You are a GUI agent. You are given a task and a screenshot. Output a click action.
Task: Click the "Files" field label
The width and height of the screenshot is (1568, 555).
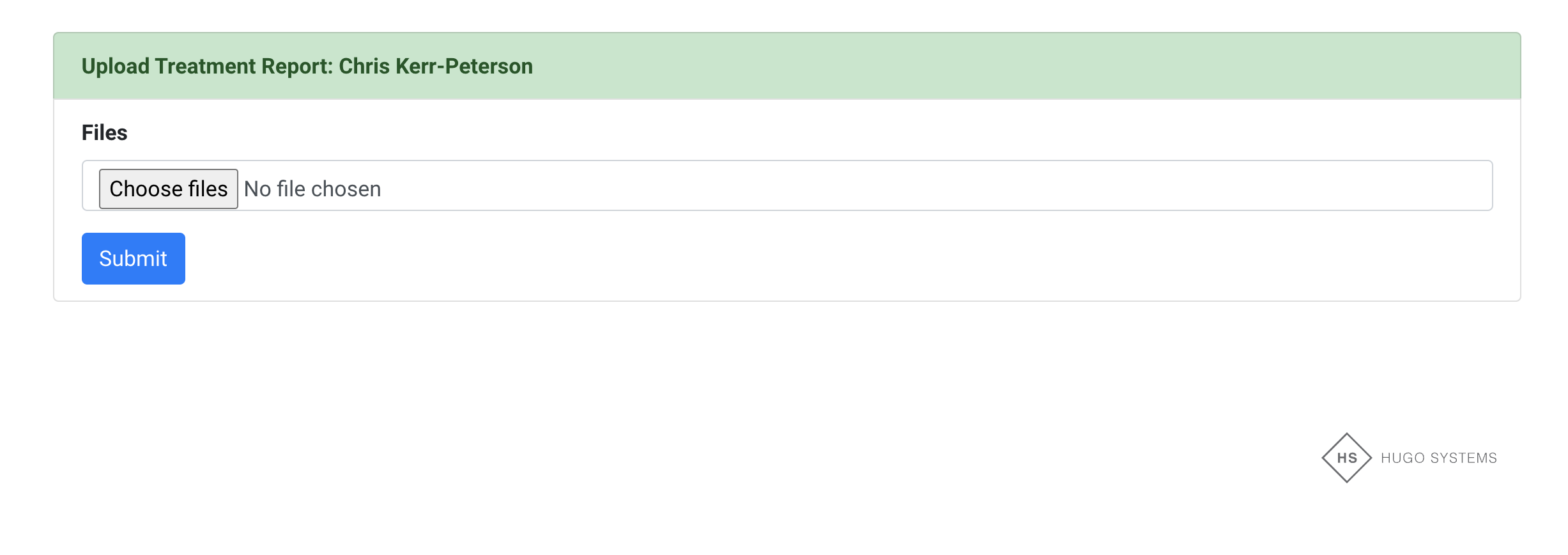(105, 133)
